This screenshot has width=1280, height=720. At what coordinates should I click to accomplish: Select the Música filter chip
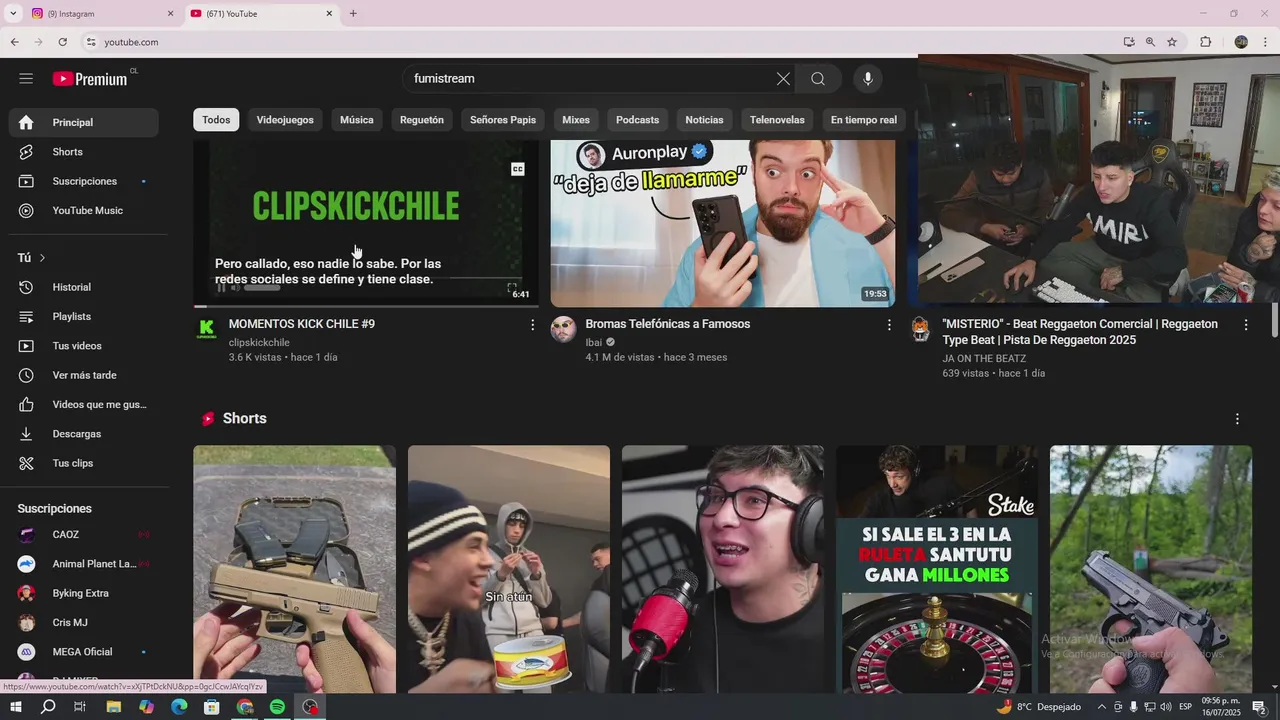click(356, 120)
